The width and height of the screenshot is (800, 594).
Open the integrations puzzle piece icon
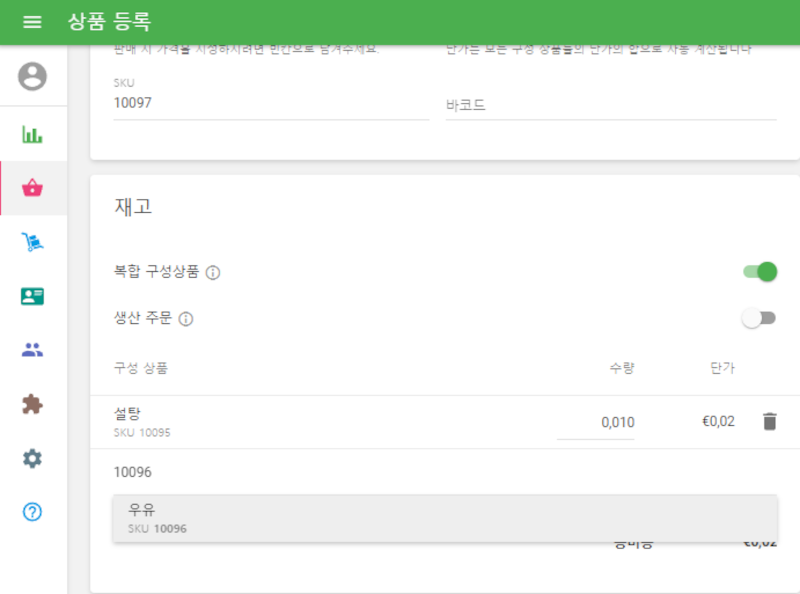point(32,404)
